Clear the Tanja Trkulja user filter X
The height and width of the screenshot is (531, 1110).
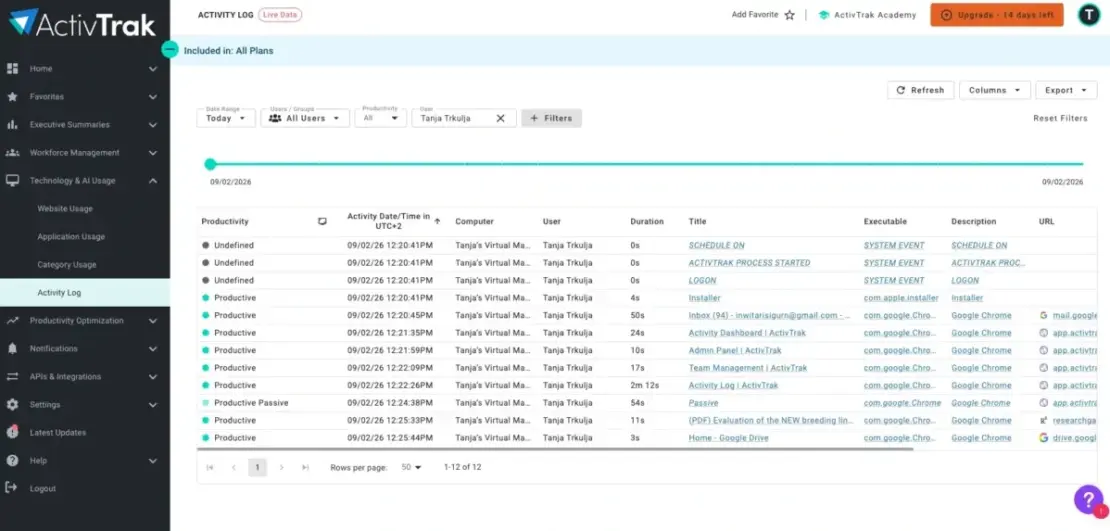pyautogui.click(x=500, y=118)
